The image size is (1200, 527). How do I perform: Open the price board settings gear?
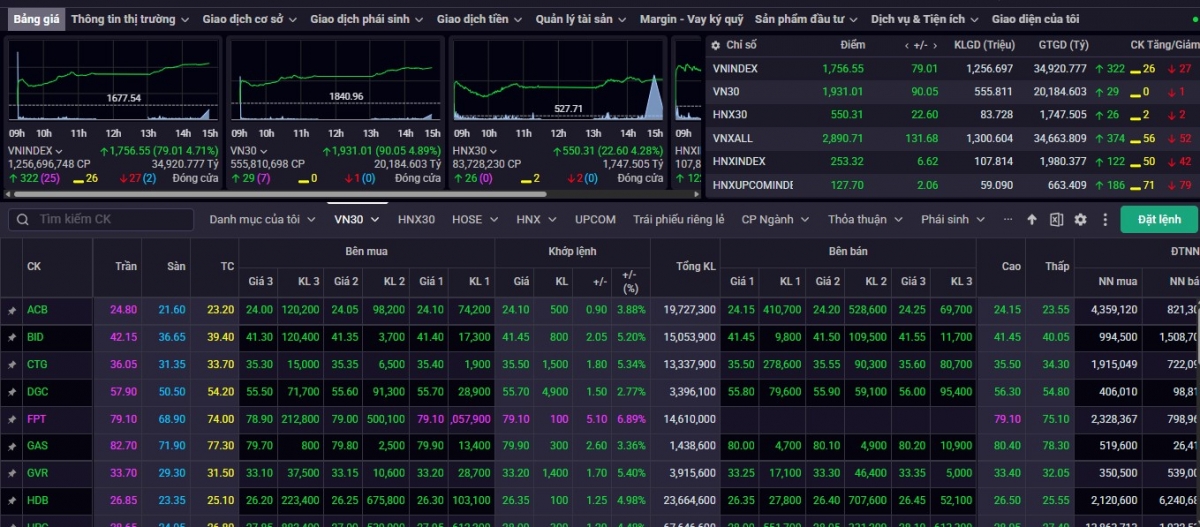(x=1080, y=220)
